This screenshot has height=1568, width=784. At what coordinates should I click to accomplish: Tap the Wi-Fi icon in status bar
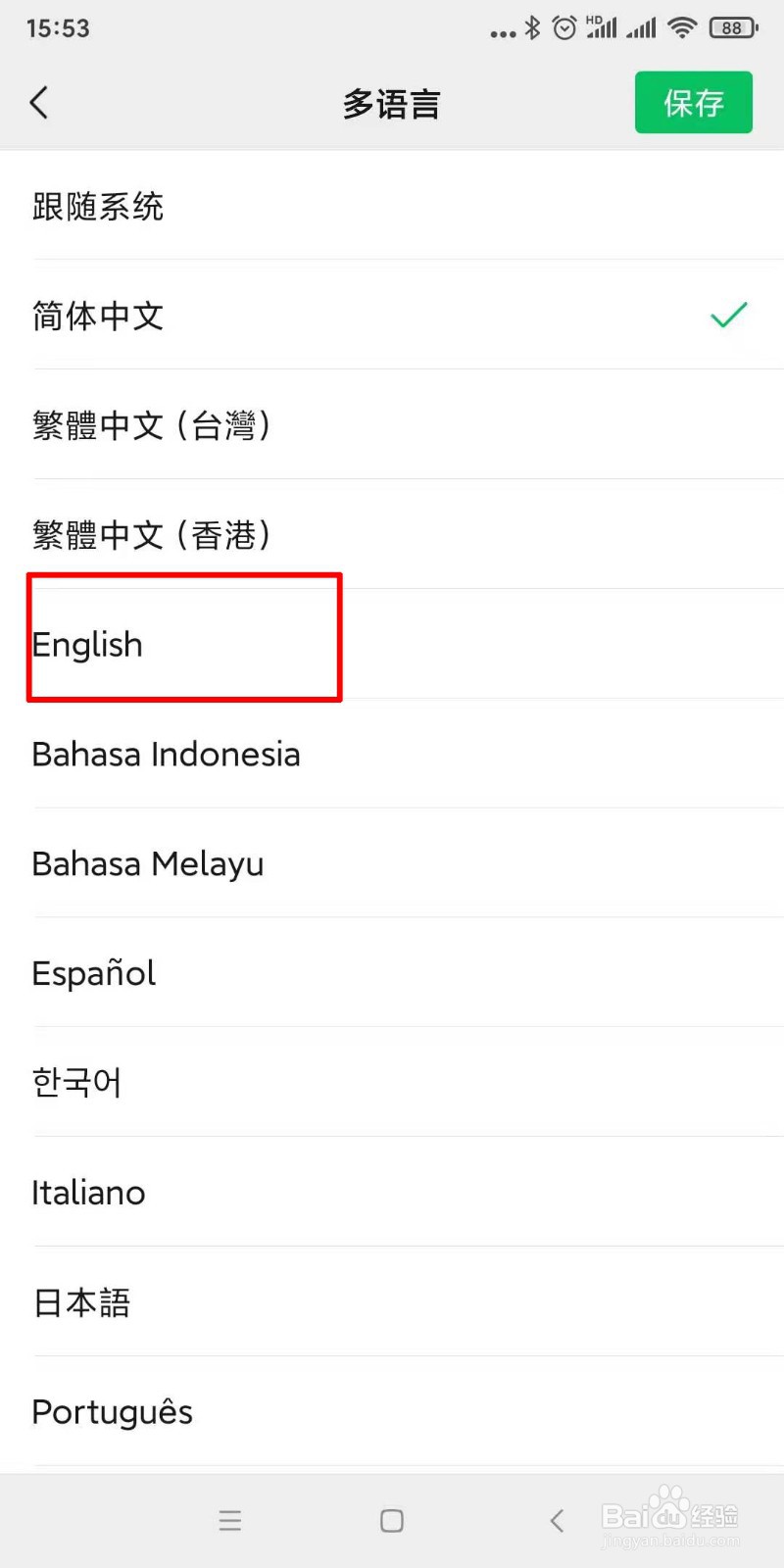(x=682, y=27)
